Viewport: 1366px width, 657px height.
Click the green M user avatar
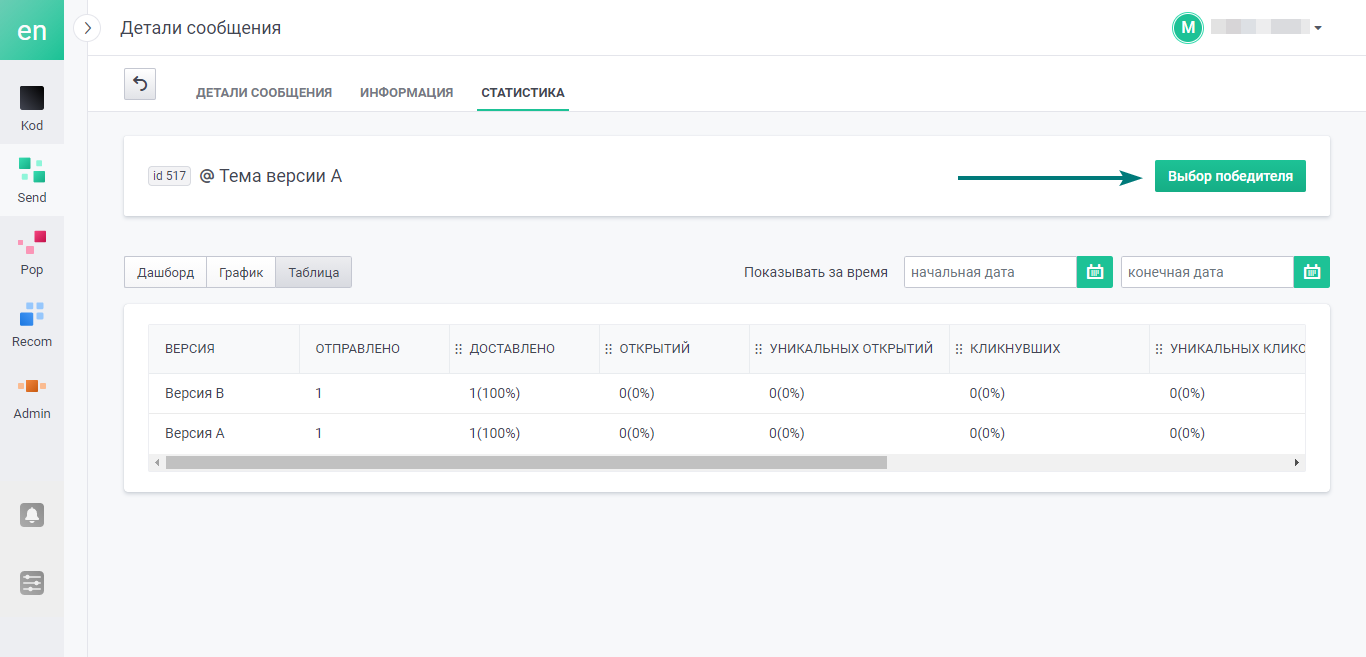tap(1187, 28)
